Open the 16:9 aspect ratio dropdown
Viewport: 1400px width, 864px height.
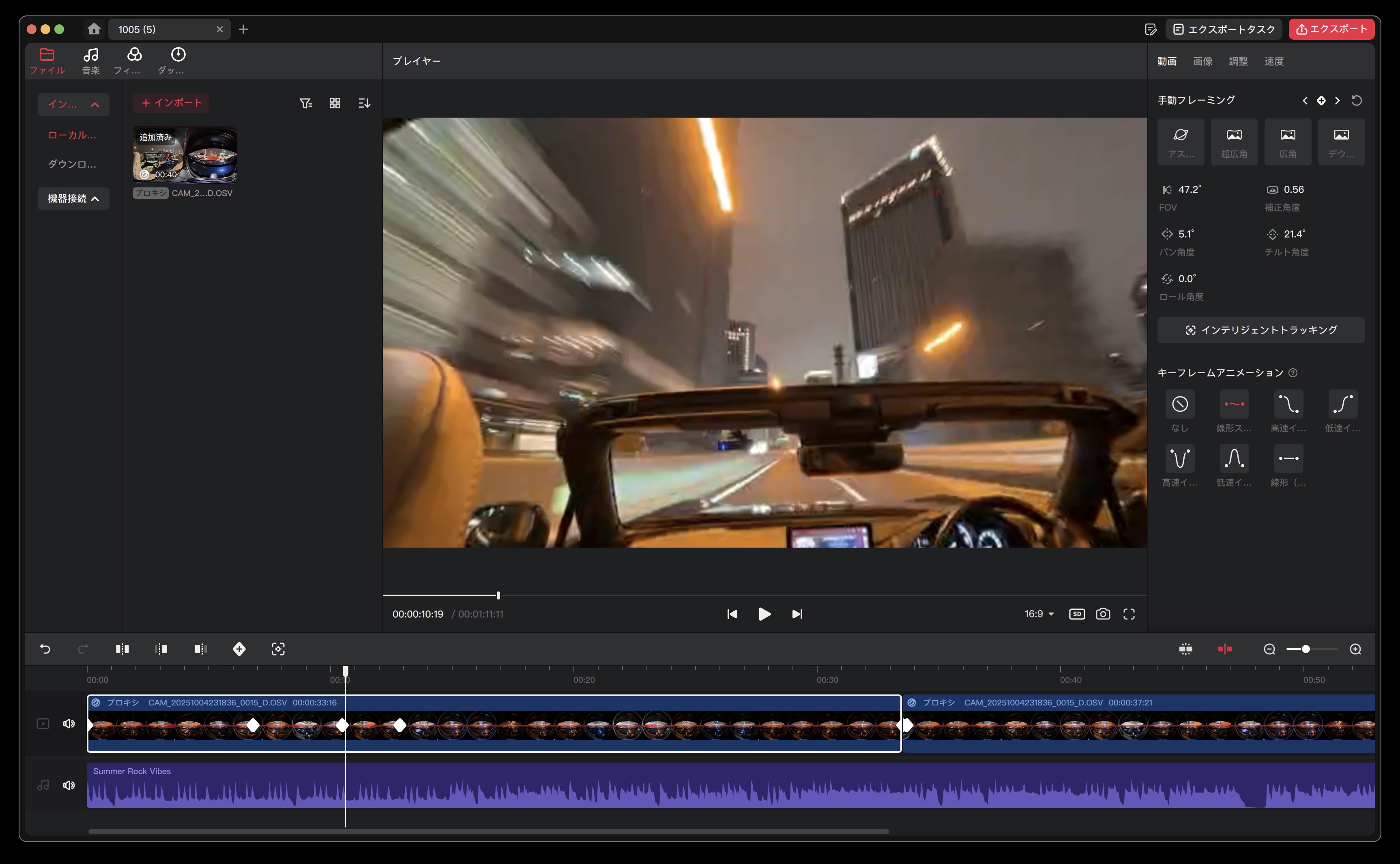[x=1039, y=614]
